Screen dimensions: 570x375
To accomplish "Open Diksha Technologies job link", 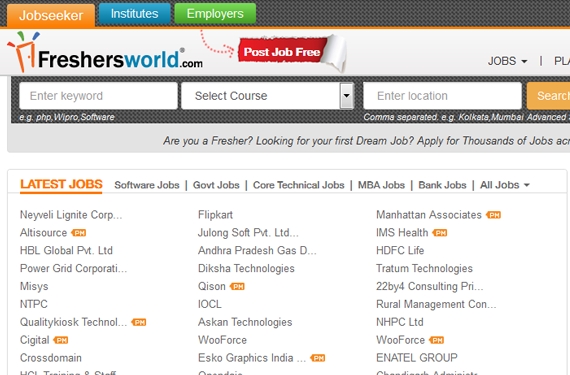I will tap(246, 268).
